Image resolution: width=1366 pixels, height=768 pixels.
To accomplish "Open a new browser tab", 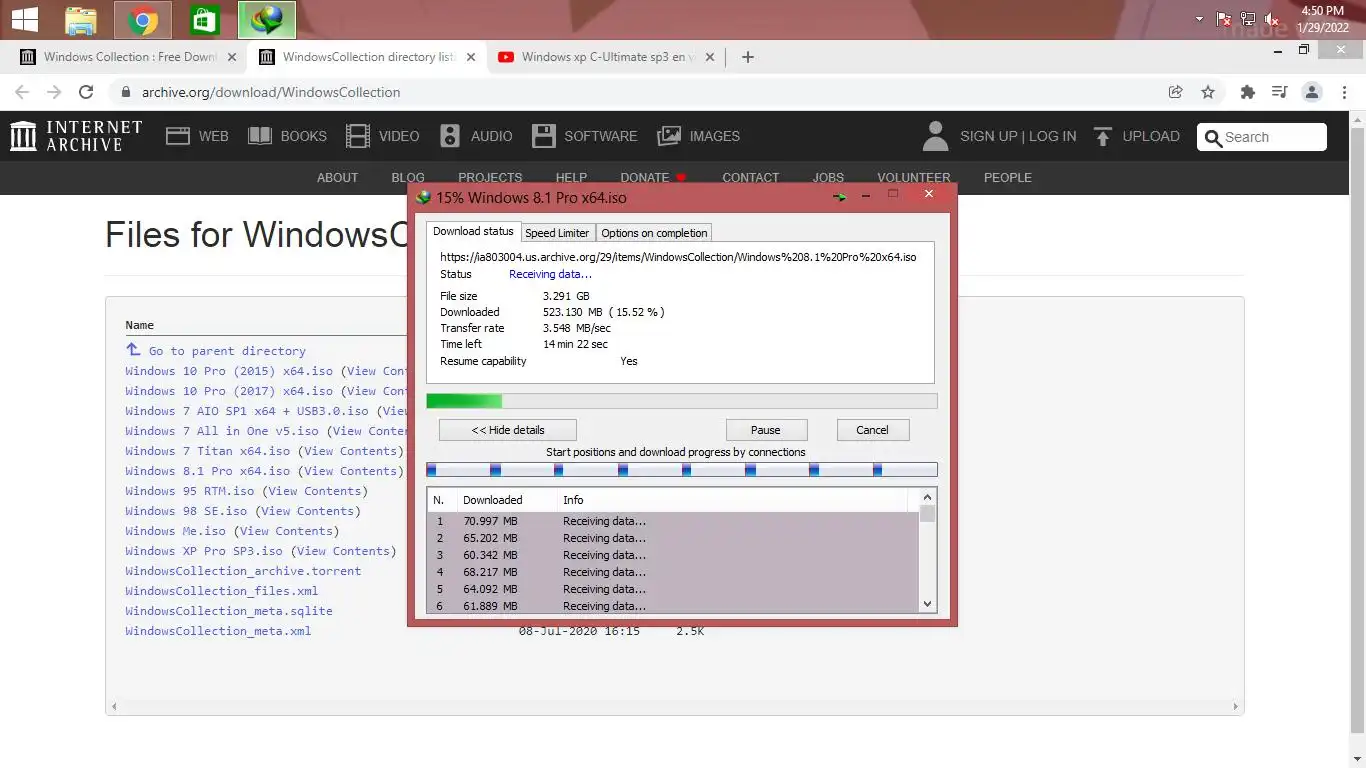I will [x=748, y=57].
